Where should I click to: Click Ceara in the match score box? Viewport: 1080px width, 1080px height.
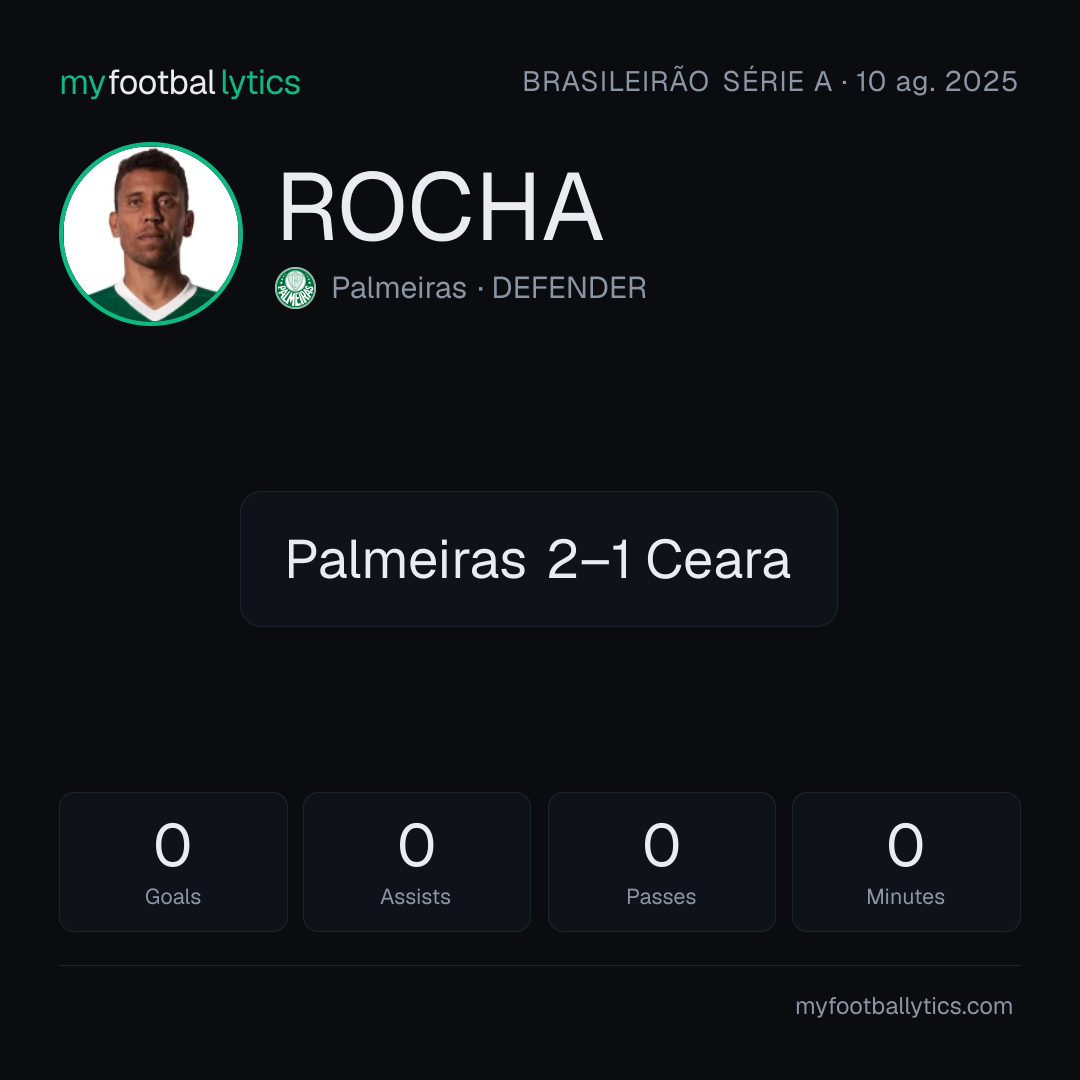[x=718, y=559]
